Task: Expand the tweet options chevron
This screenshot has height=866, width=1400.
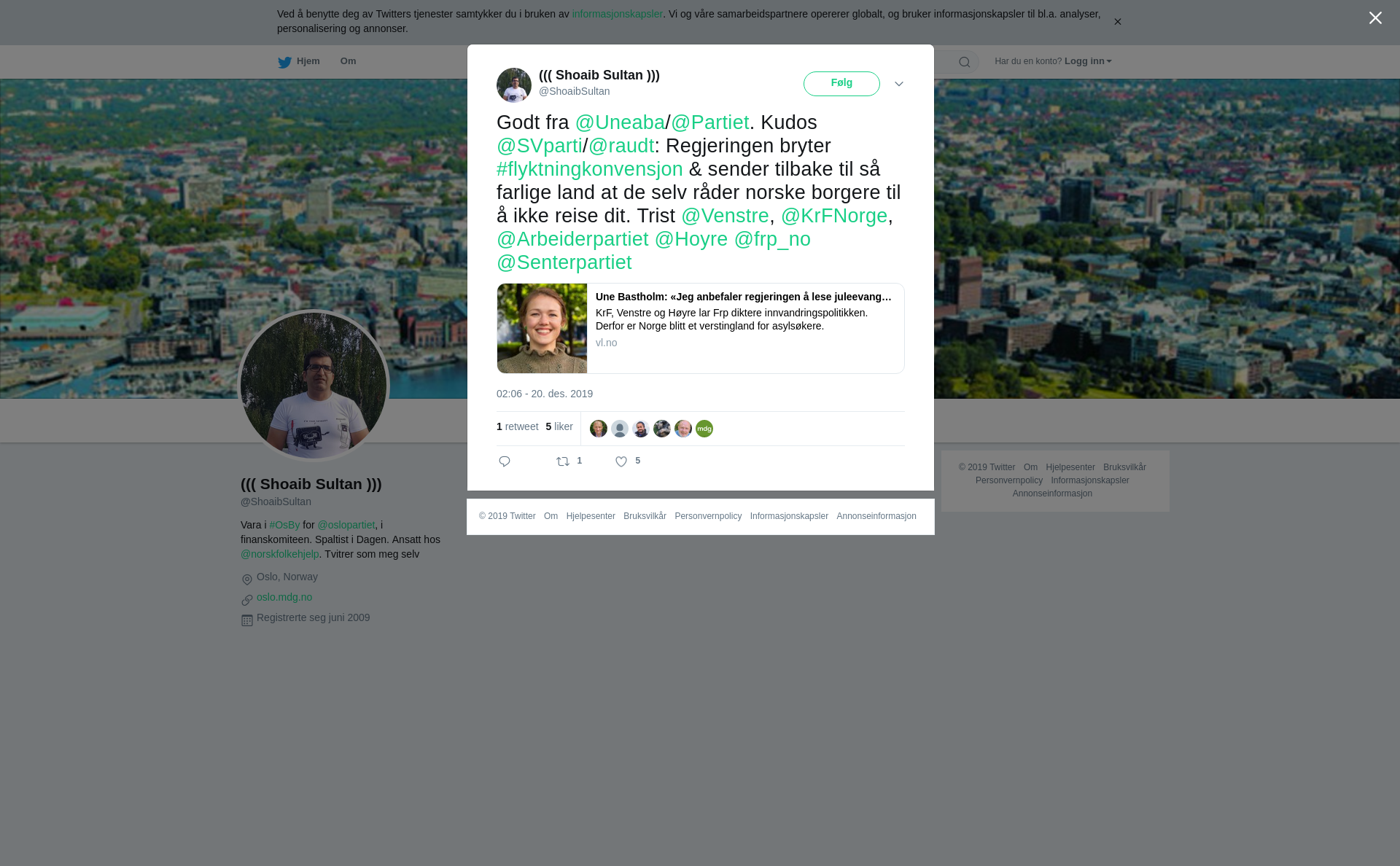Action: (x=899, y=85)
